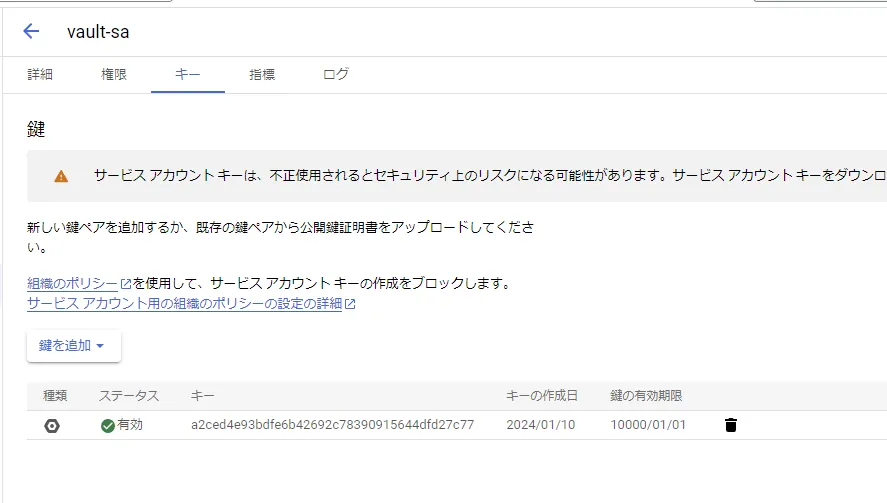Click the ステータス column header
This screenshot has height=503, width=887.
(x=128, y=396)
